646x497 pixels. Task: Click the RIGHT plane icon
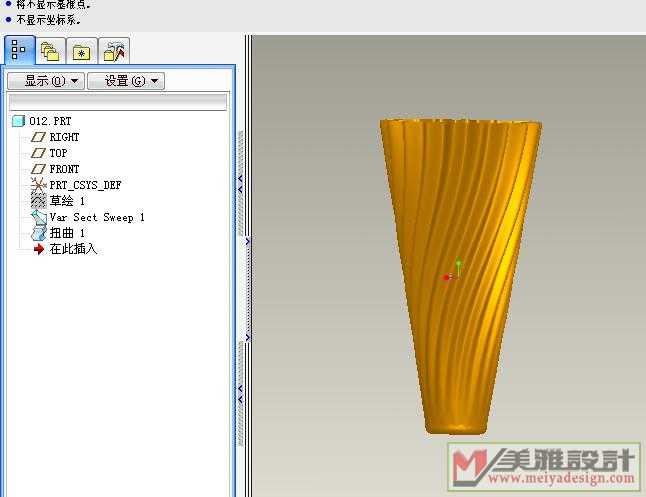click(x=38, y=137)
